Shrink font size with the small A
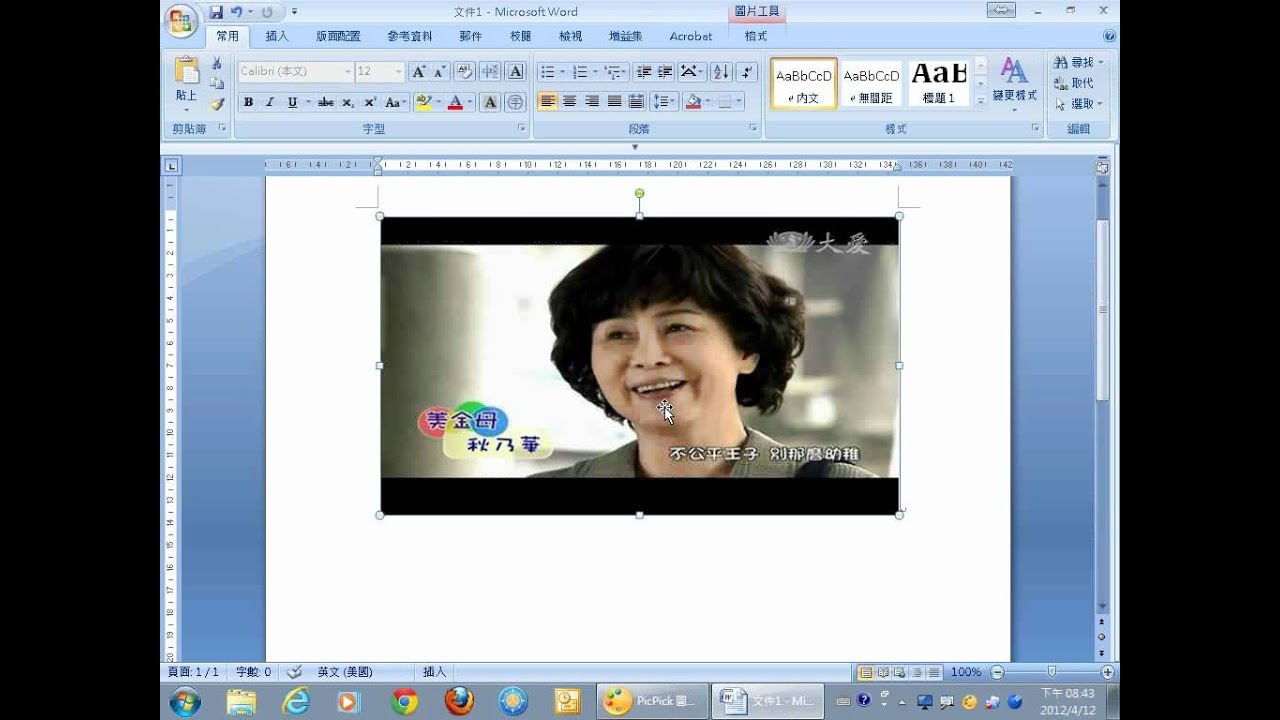1280x720 pixels. [440, 71]
